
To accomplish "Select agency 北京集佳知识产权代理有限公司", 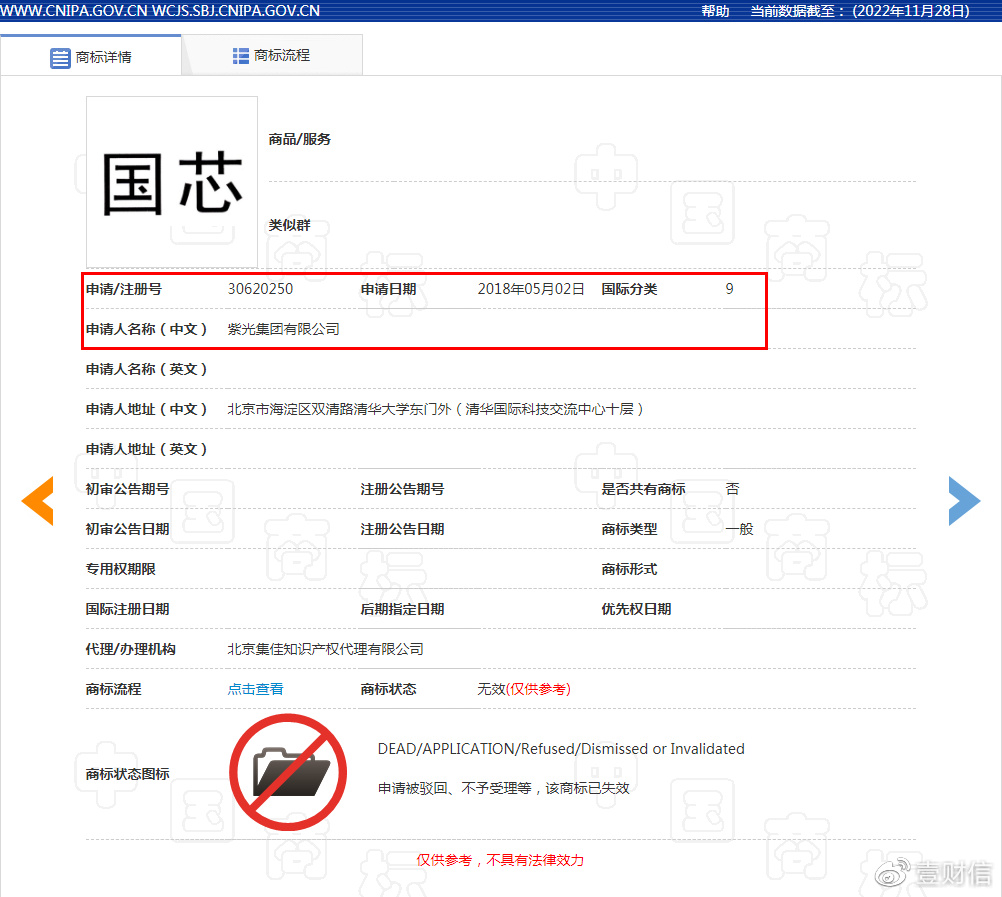I will tap(325, 649).
